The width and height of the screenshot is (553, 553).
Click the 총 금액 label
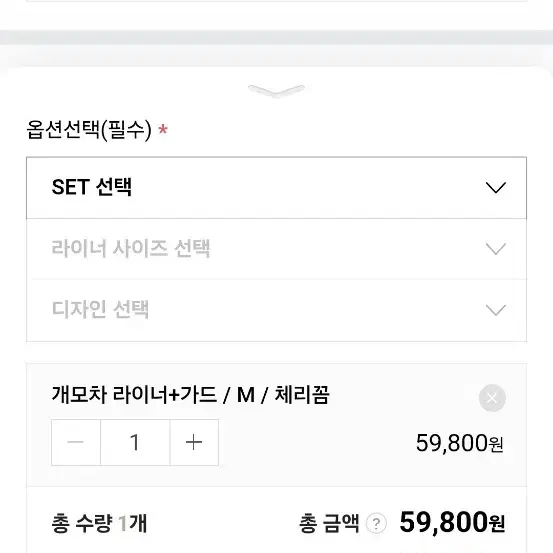[x=329, y=523]
